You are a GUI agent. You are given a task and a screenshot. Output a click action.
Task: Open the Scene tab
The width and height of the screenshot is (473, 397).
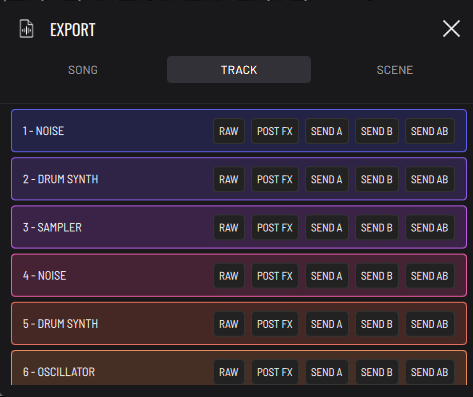pyautogui.click(x=395, y=70)
